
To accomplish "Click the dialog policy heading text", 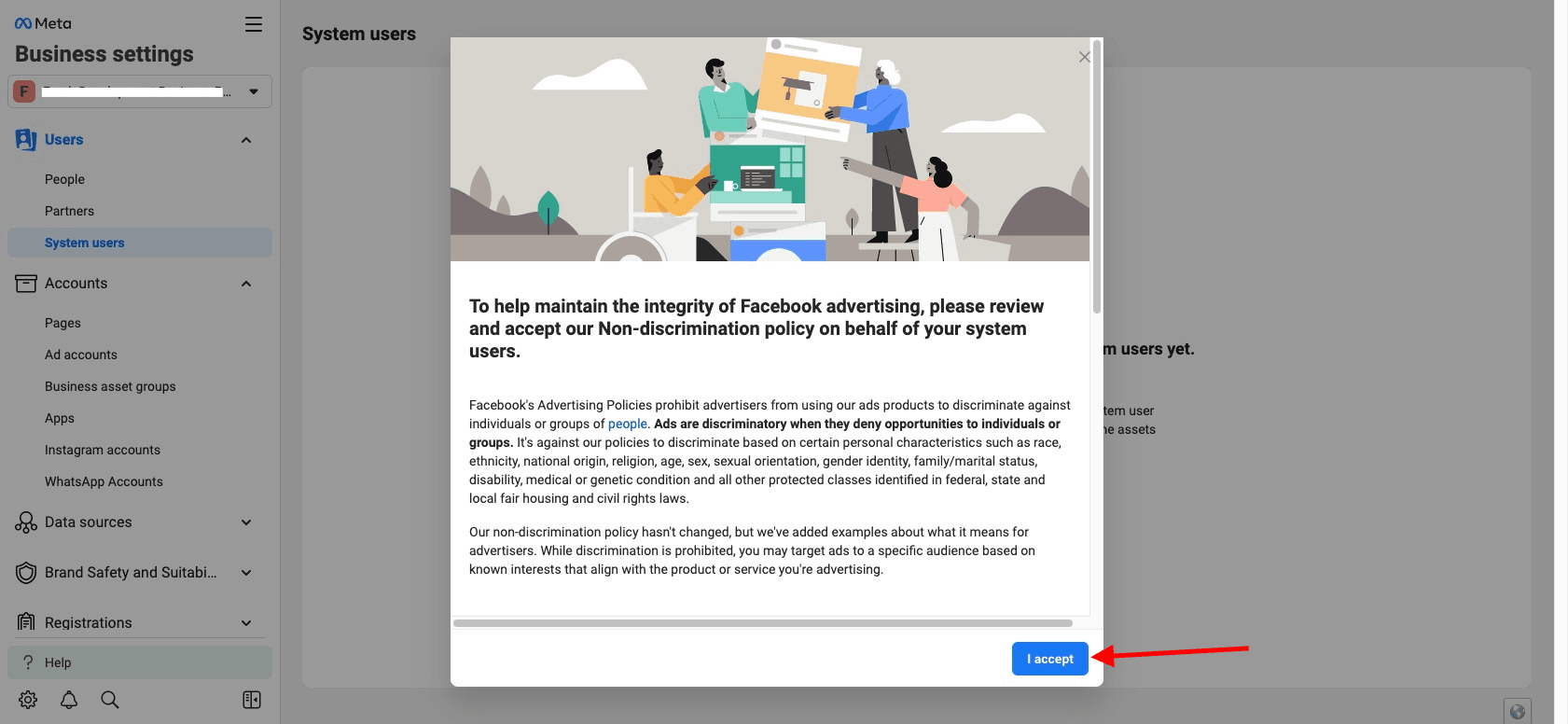I will 756,328.
